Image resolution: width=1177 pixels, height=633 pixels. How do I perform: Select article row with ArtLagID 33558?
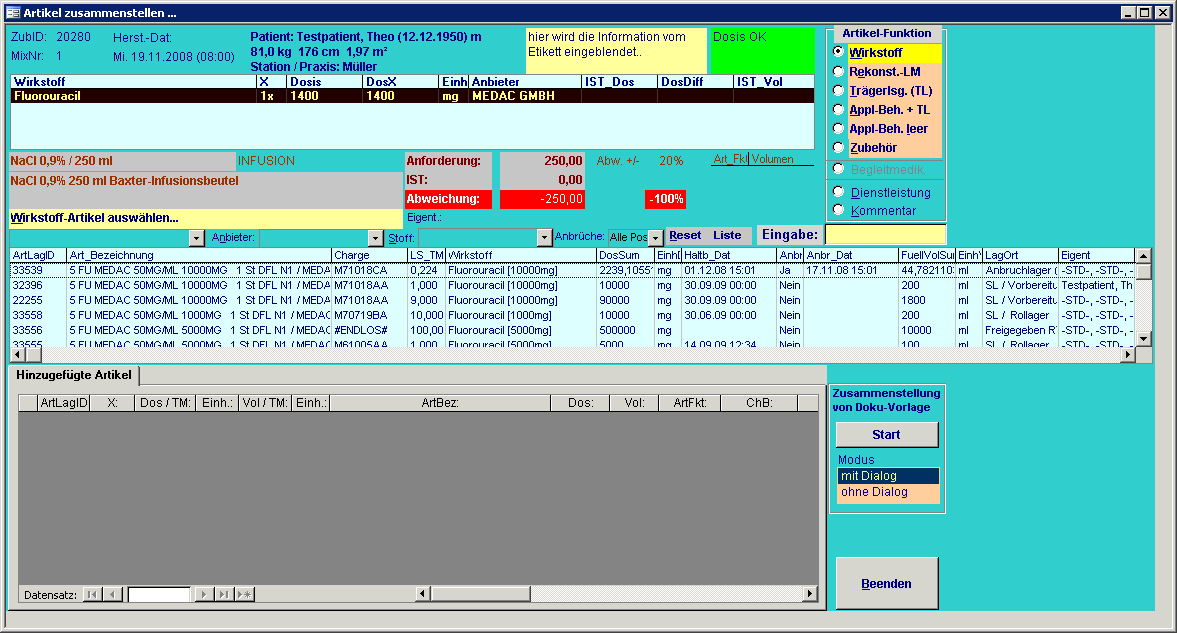click(x=572, y=315)
